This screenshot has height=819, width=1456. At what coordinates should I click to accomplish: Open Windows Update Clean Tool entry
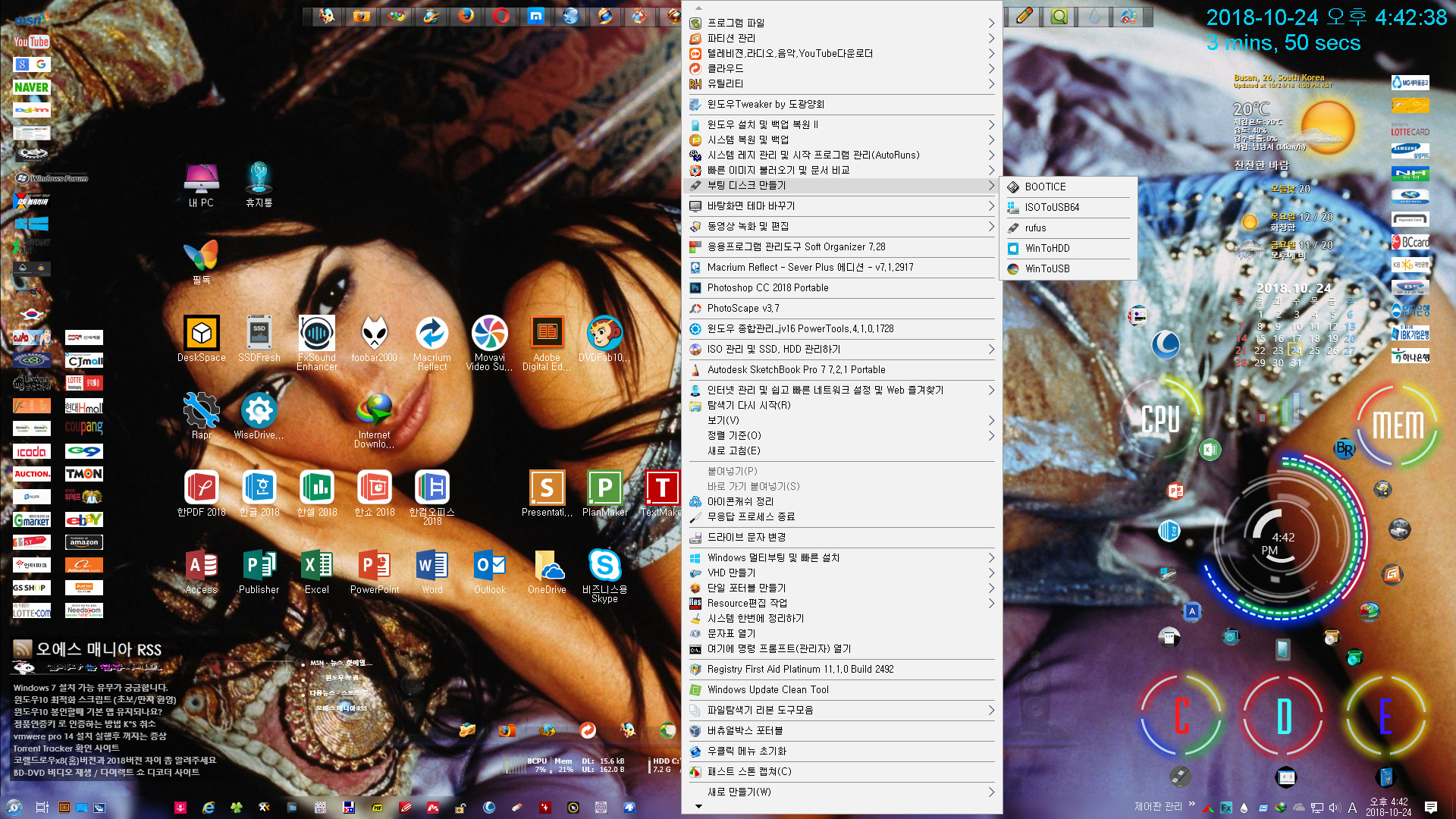point(842,689)
